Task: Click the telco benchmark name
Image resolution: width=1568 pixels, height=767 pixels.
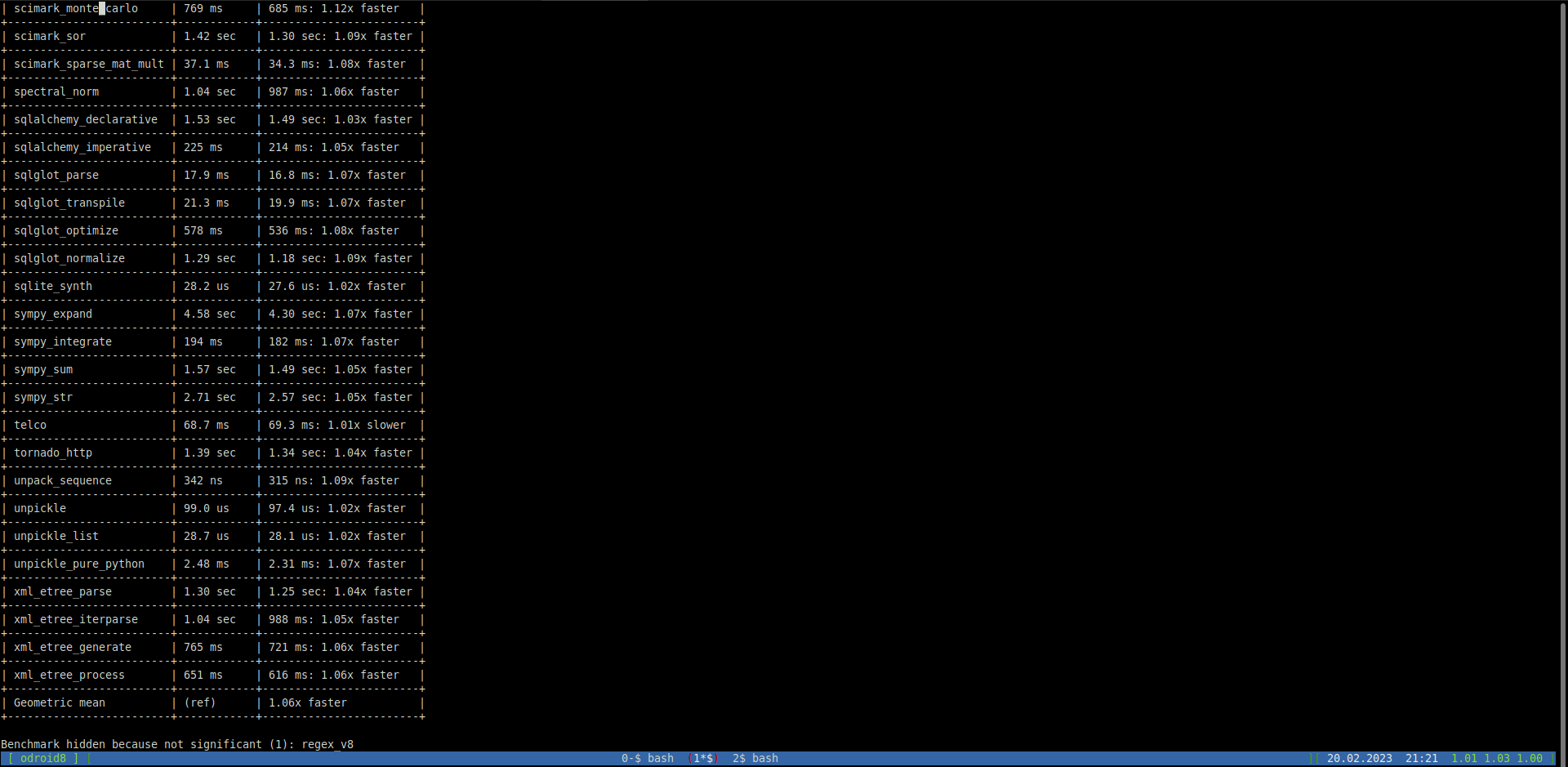Action: [30, 426]
